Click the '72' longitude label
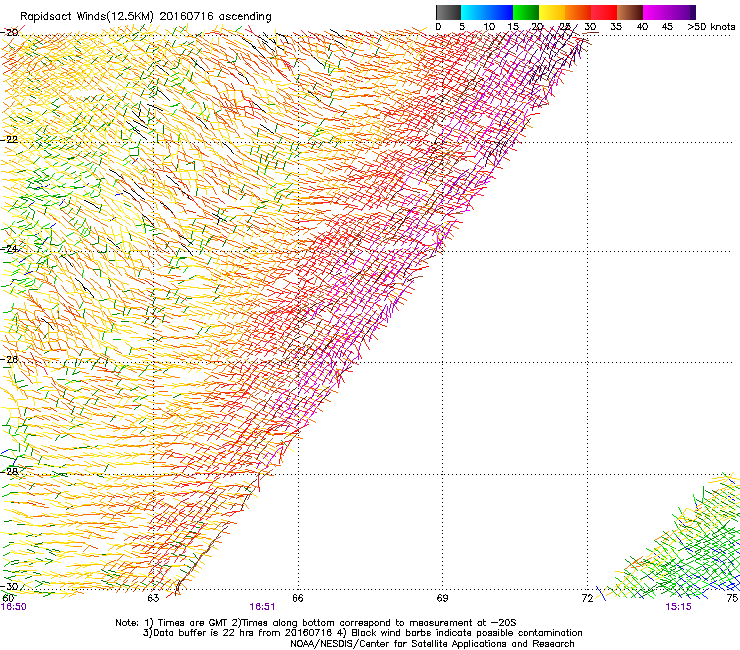 click(x=587, y=599)
